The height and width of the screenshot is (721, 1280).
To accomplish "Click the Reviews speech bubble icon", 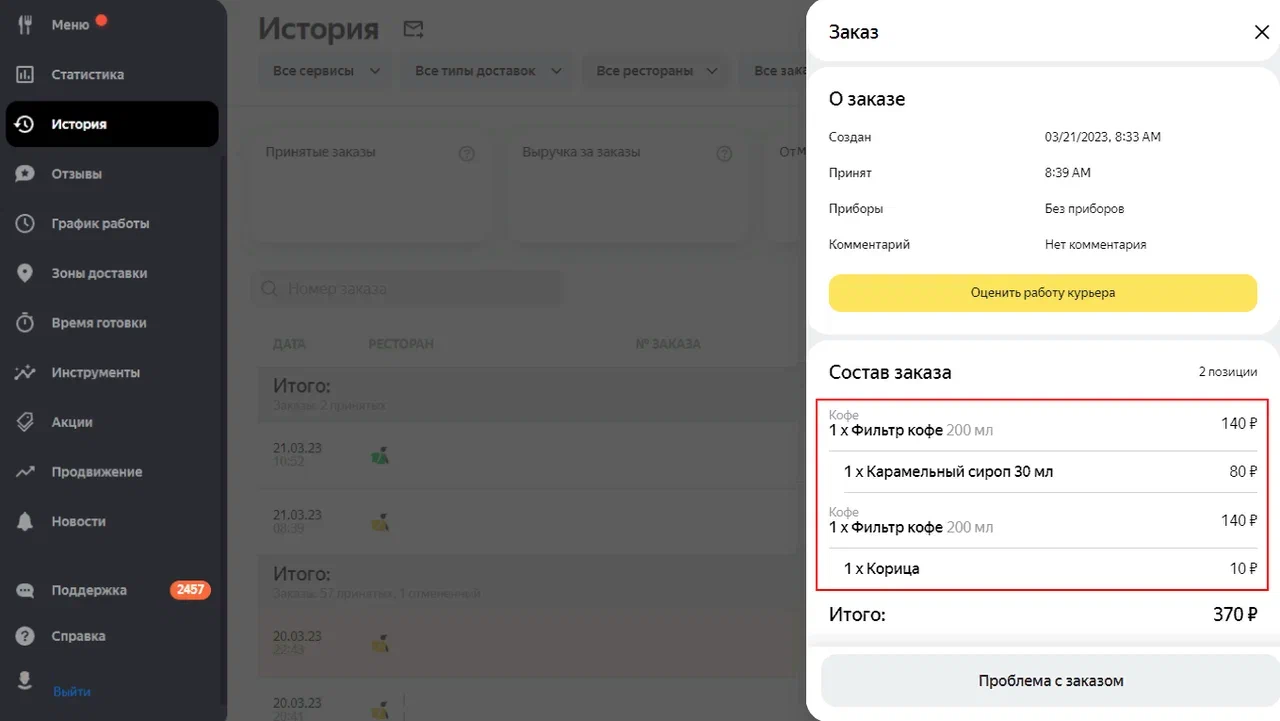I will pyautogui.click(x=25, y=174).
